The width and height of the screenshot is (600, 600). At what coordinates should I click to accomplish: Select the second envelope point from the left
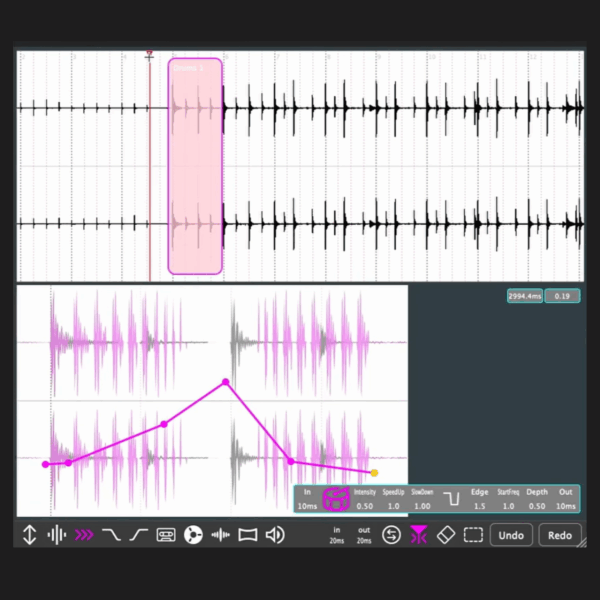(68, 463)
